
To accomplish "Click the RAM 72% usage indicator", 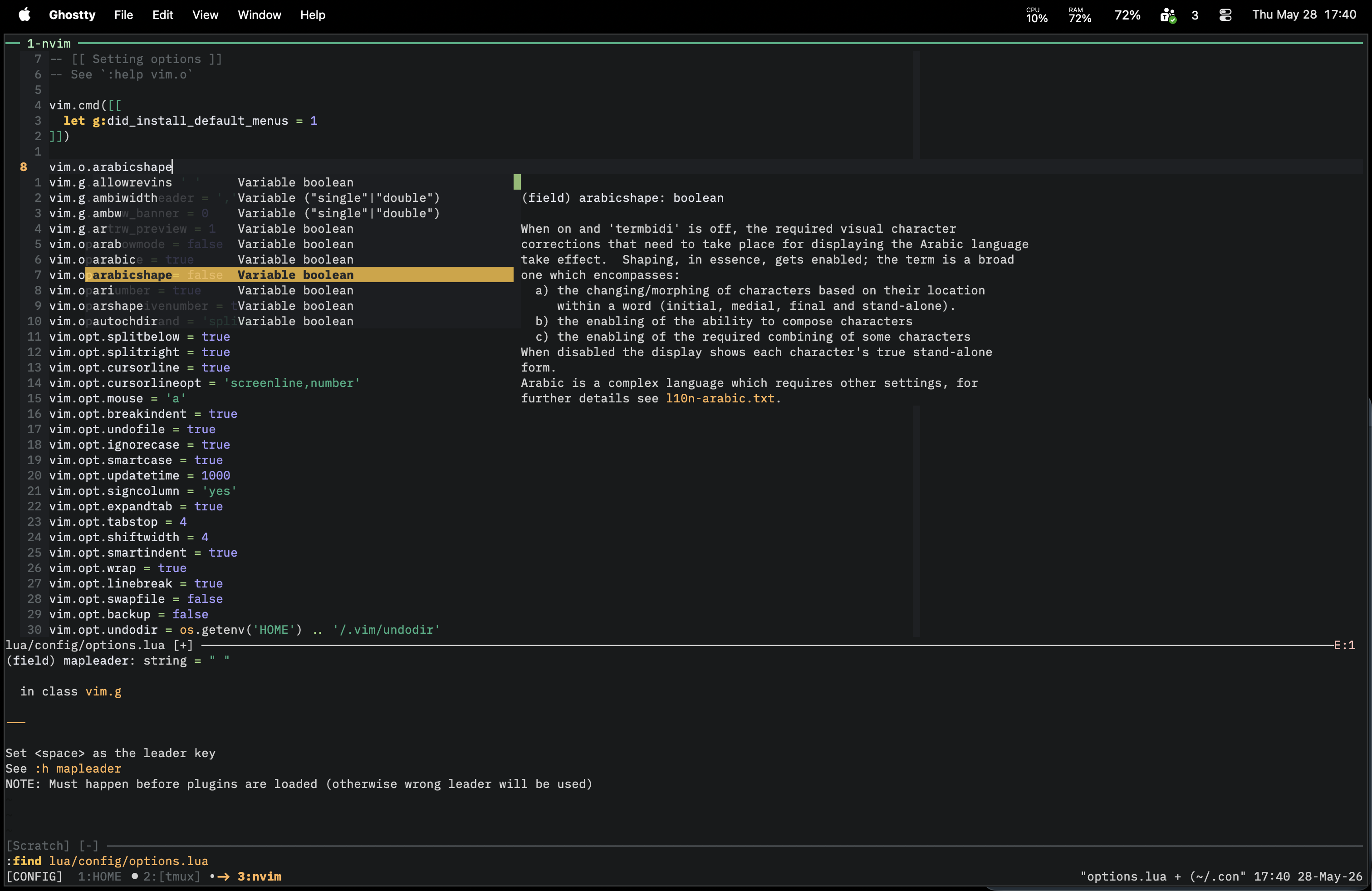I will tap(1080, 15).
